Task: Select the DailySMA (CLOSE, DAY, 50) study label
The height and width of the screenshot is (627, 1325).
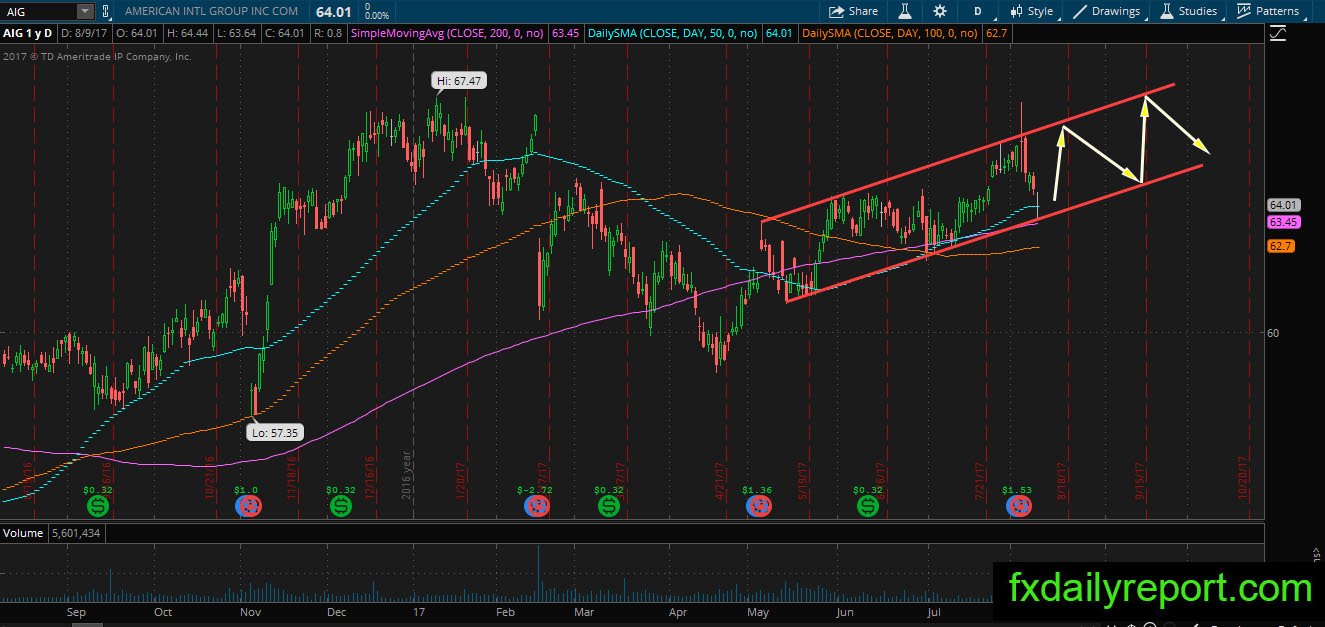Action: tap(673, 34)
